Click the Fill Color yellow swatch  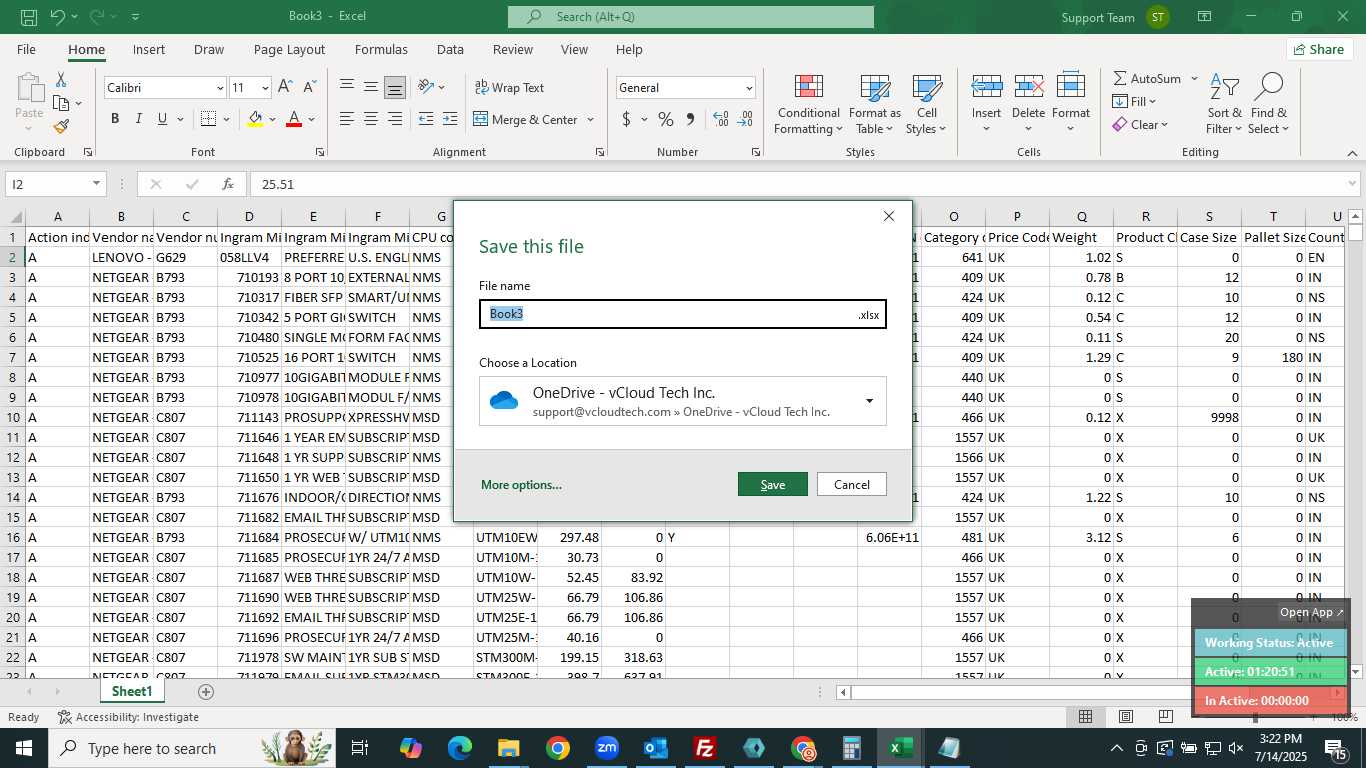tap(255, 120)
